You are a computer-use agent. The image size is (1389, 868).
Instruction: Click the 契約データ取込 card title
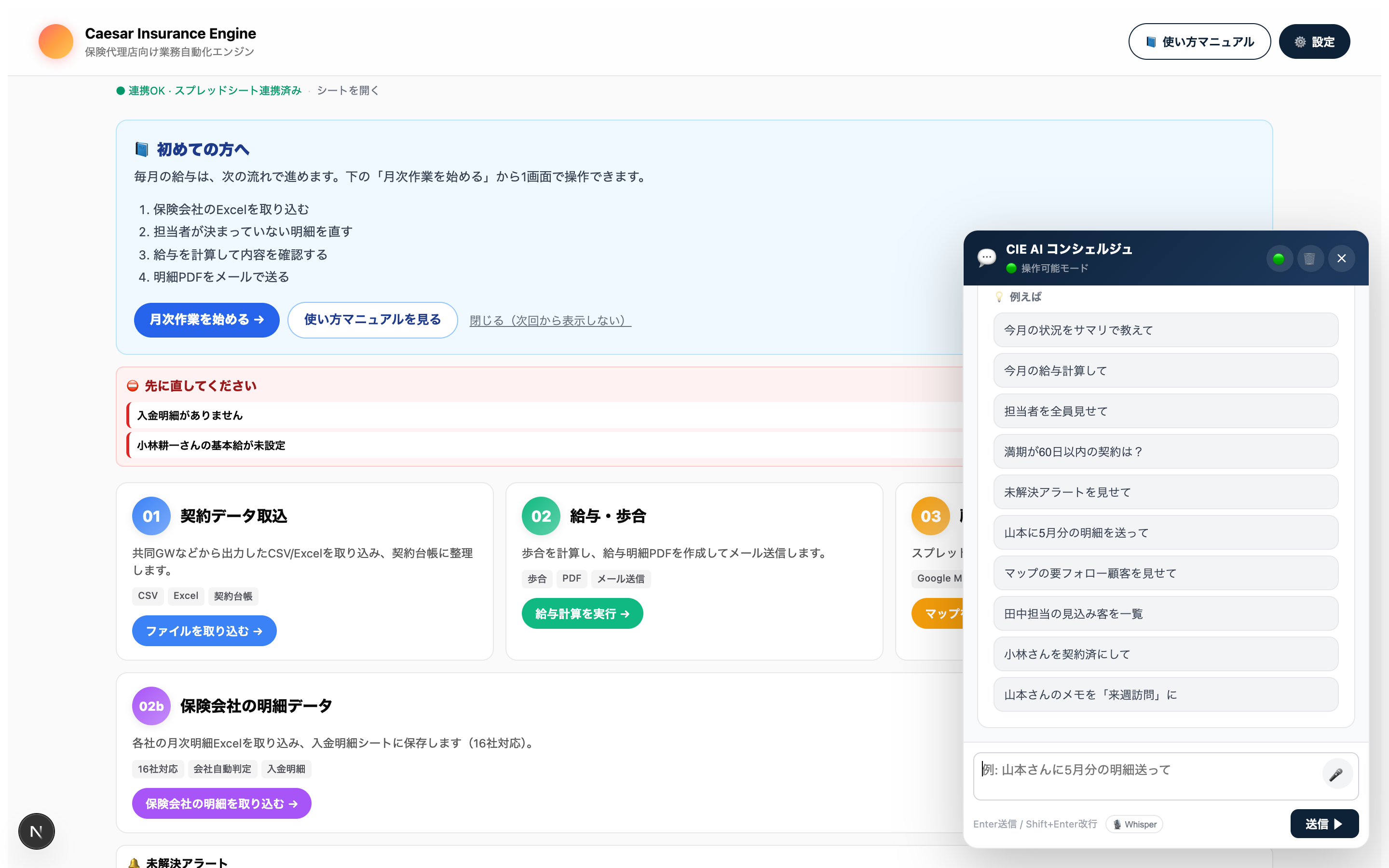coord(233,516)
